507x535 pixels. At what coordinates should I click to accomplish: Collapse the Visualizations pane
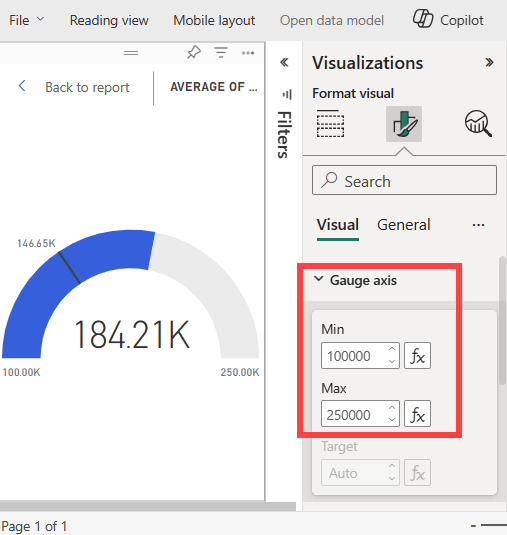click(x=489, y=62)
